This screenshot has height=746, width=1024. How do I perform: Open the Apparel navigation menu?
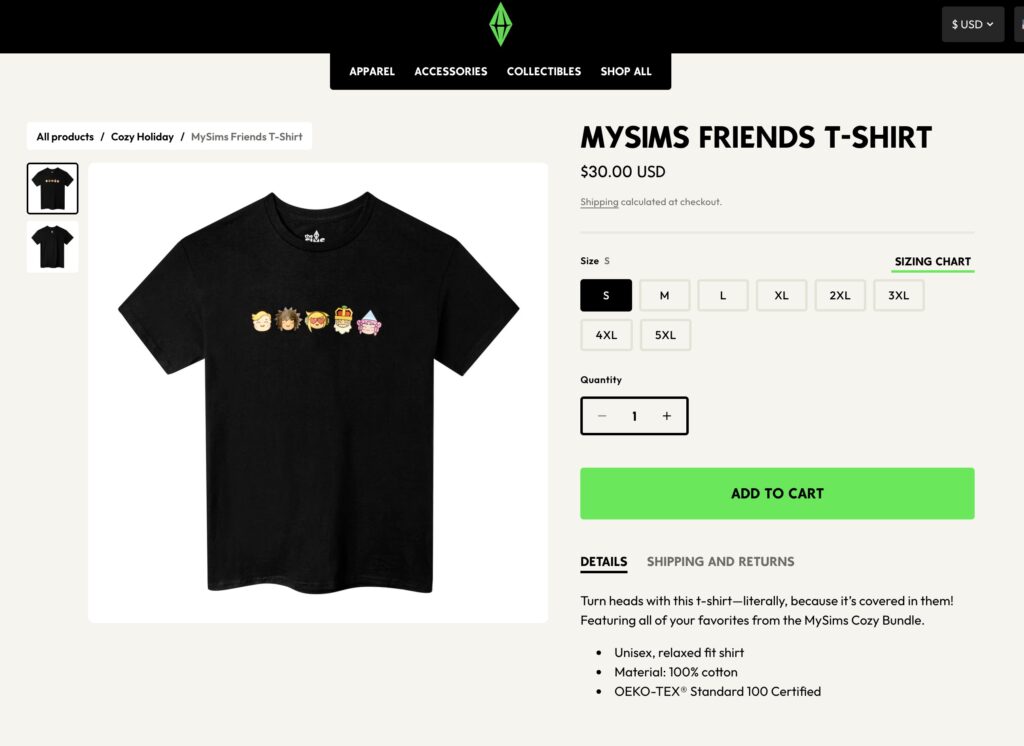tap(372, 72)
